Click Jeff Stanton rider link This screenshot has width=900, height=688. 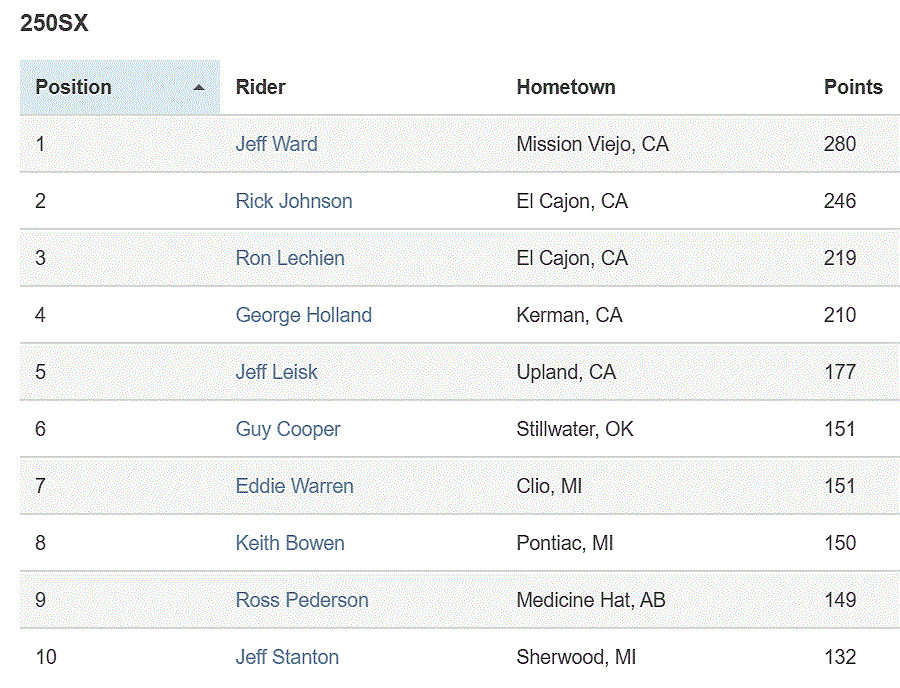pyautogui.click(x=287, y=657)
